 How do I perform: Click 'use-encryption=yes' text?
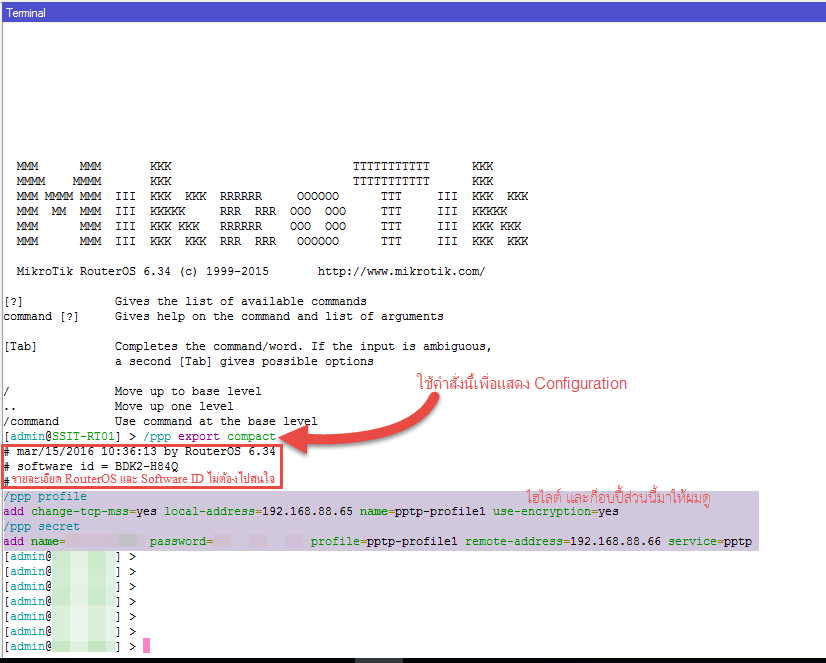pos(556,511)
